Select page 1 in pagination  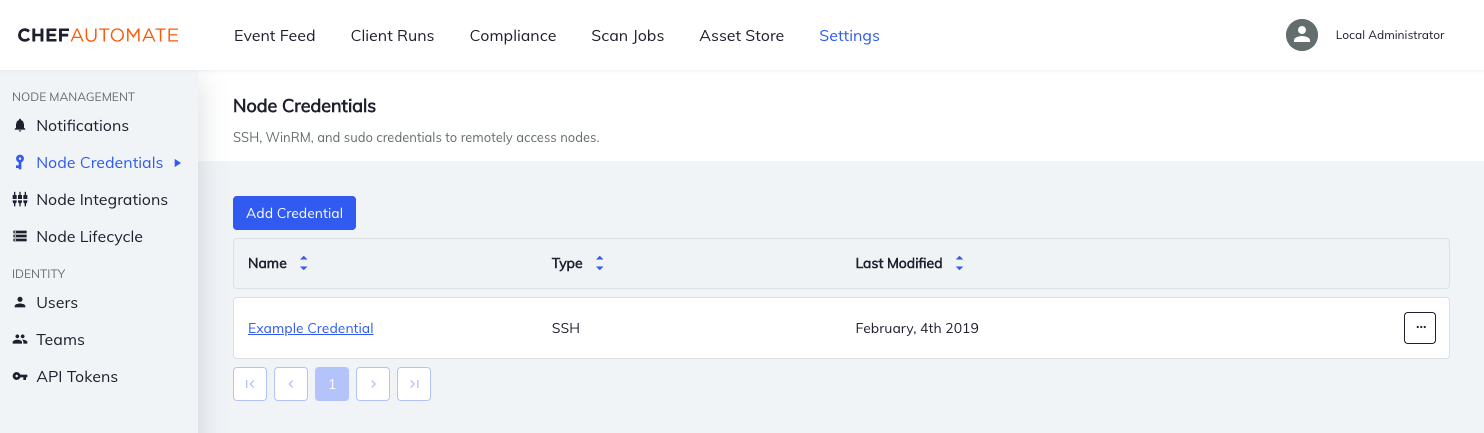[x=332, y=384]
